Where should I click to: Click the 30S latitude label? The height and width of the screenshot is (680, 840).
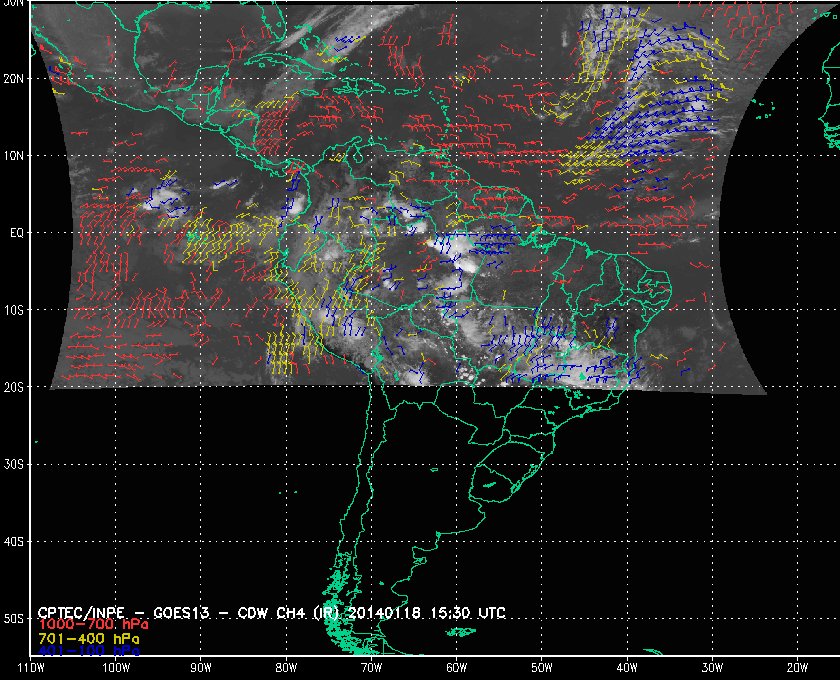pyautogui.click(x=13, y=464)
